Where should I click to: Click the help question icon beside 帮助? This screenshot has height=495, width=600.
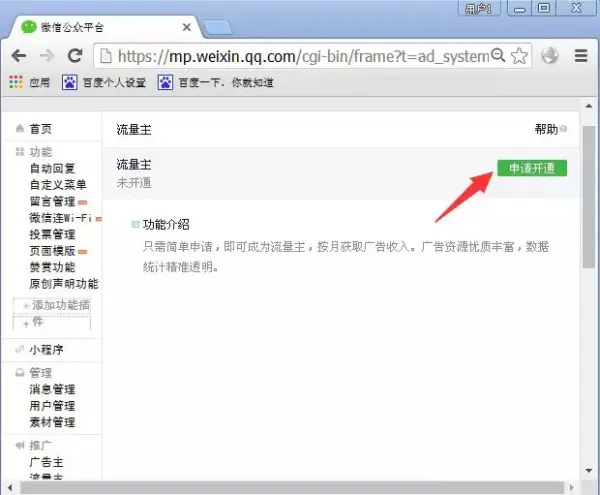(x=563, y=129)
